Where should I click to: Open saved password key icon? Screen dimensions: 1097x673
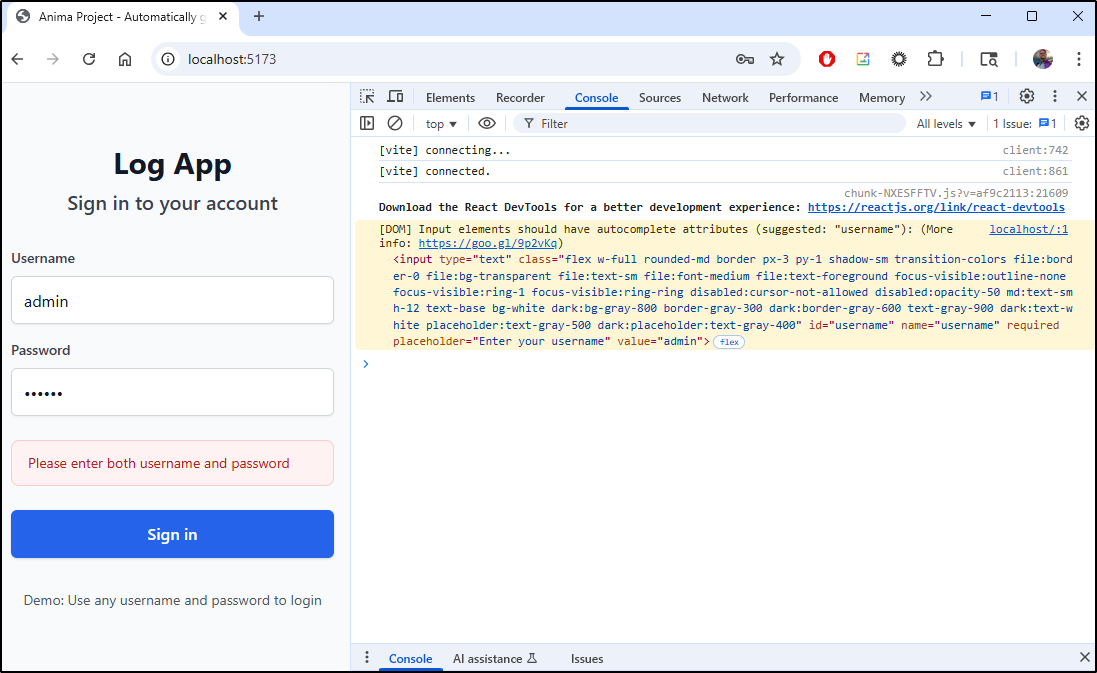pos(744,59)
